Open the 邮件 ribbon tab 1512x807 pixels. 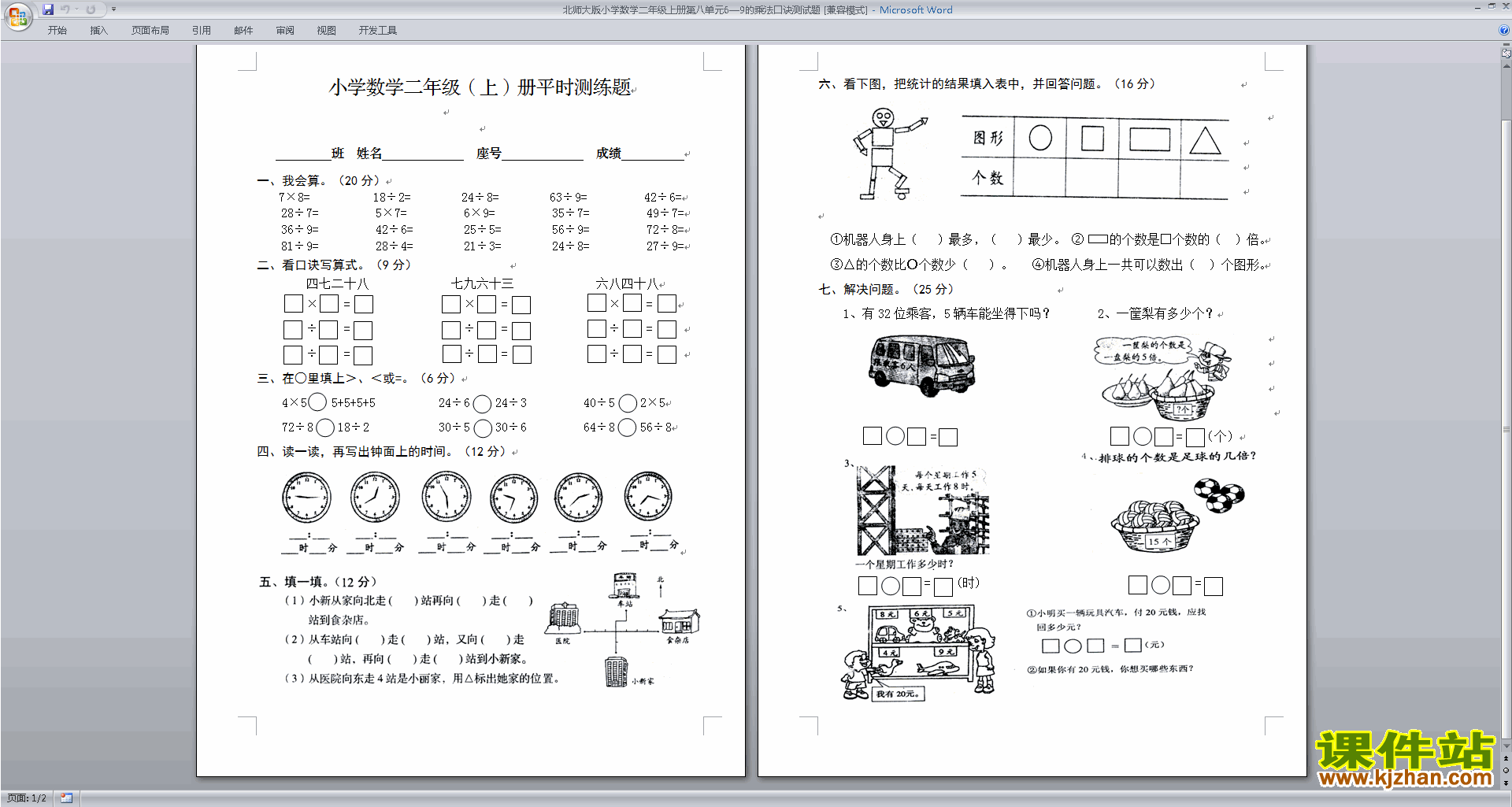pyautogui.click(x=243, y=31)
